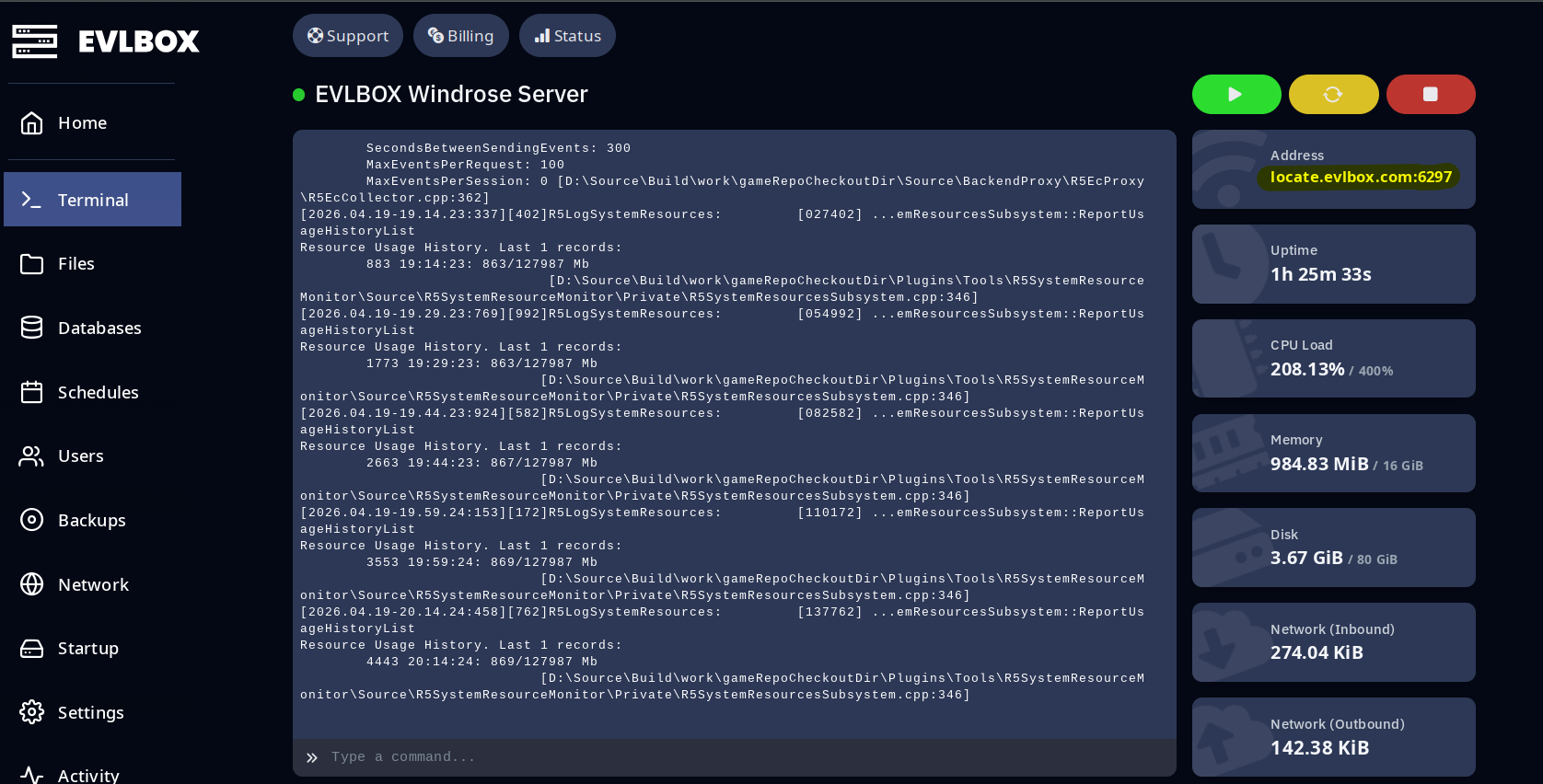Copy address locate.evlbox.com:6297

click(x=1360, y=177)
